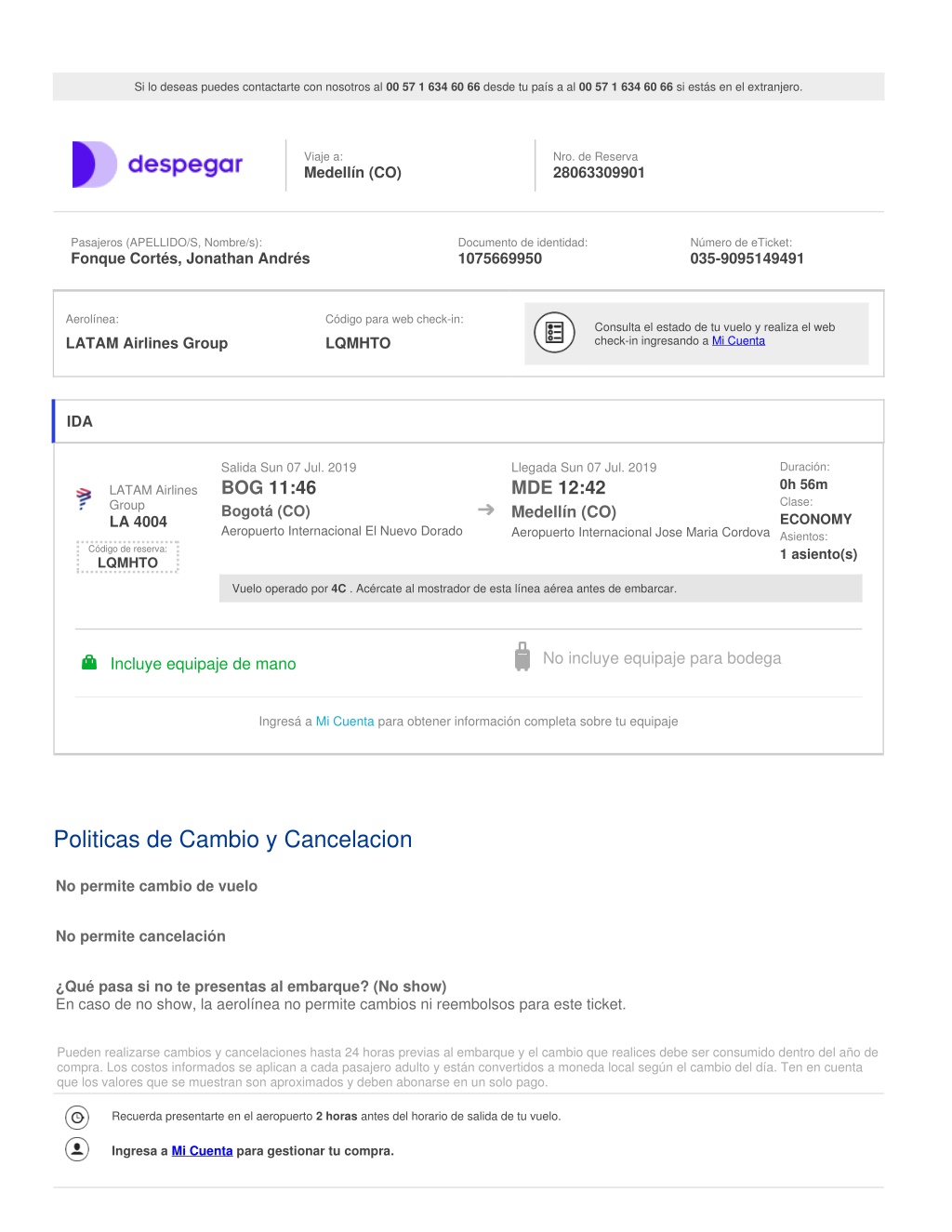This screenshot has width=952, height=1232.
Task: Click the web check-in checklist icon
Action: pos(555,333)
